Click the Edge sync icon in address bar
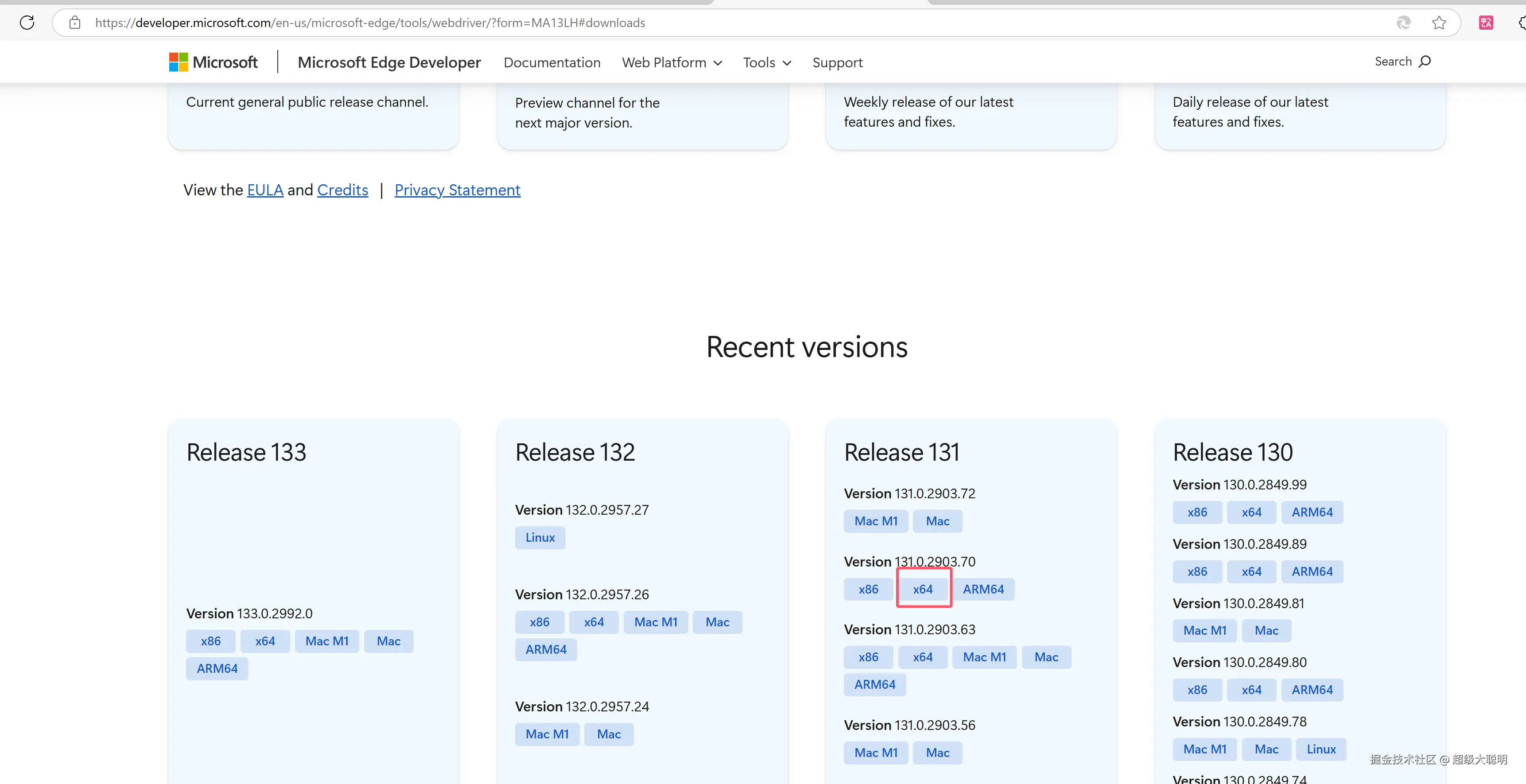 click(x=1403, y=23)
